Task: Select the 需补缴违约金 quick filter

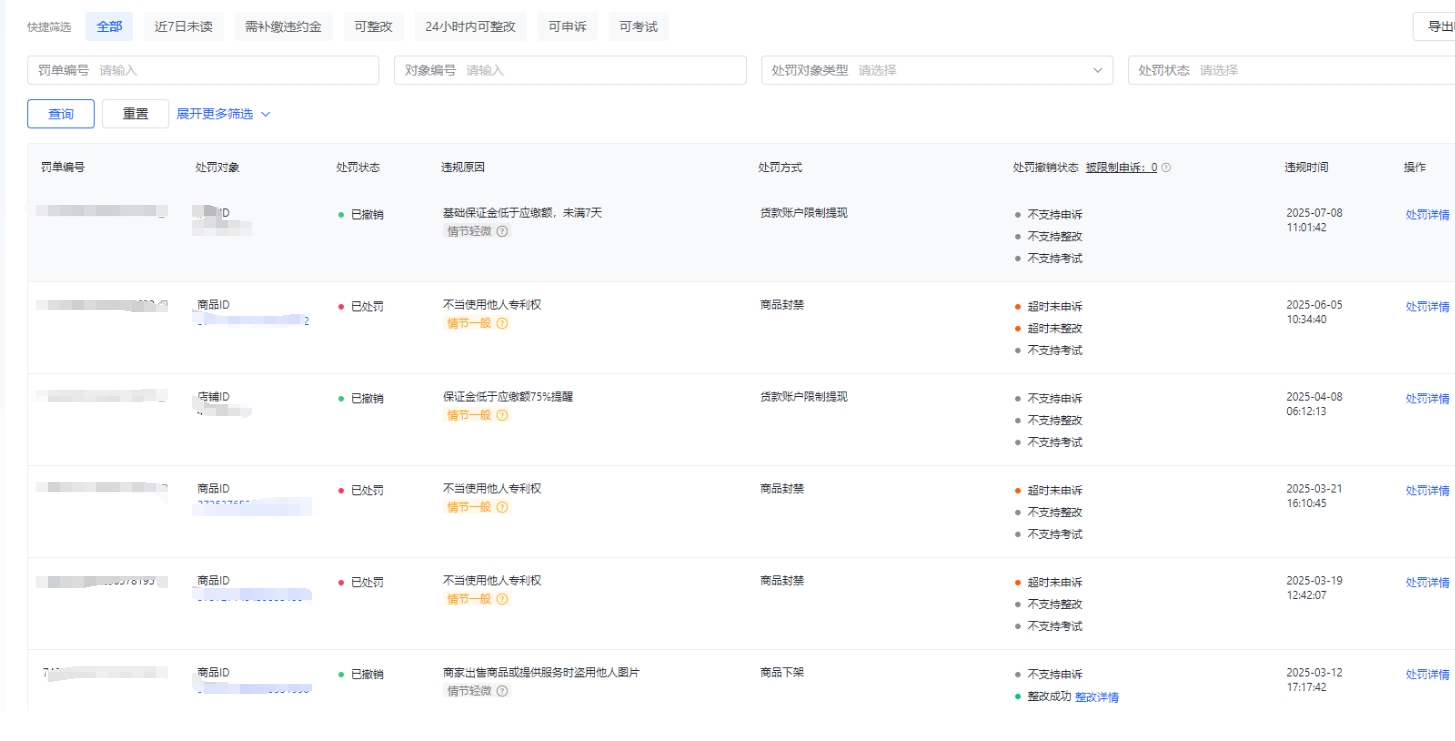Action: (283, 27)
